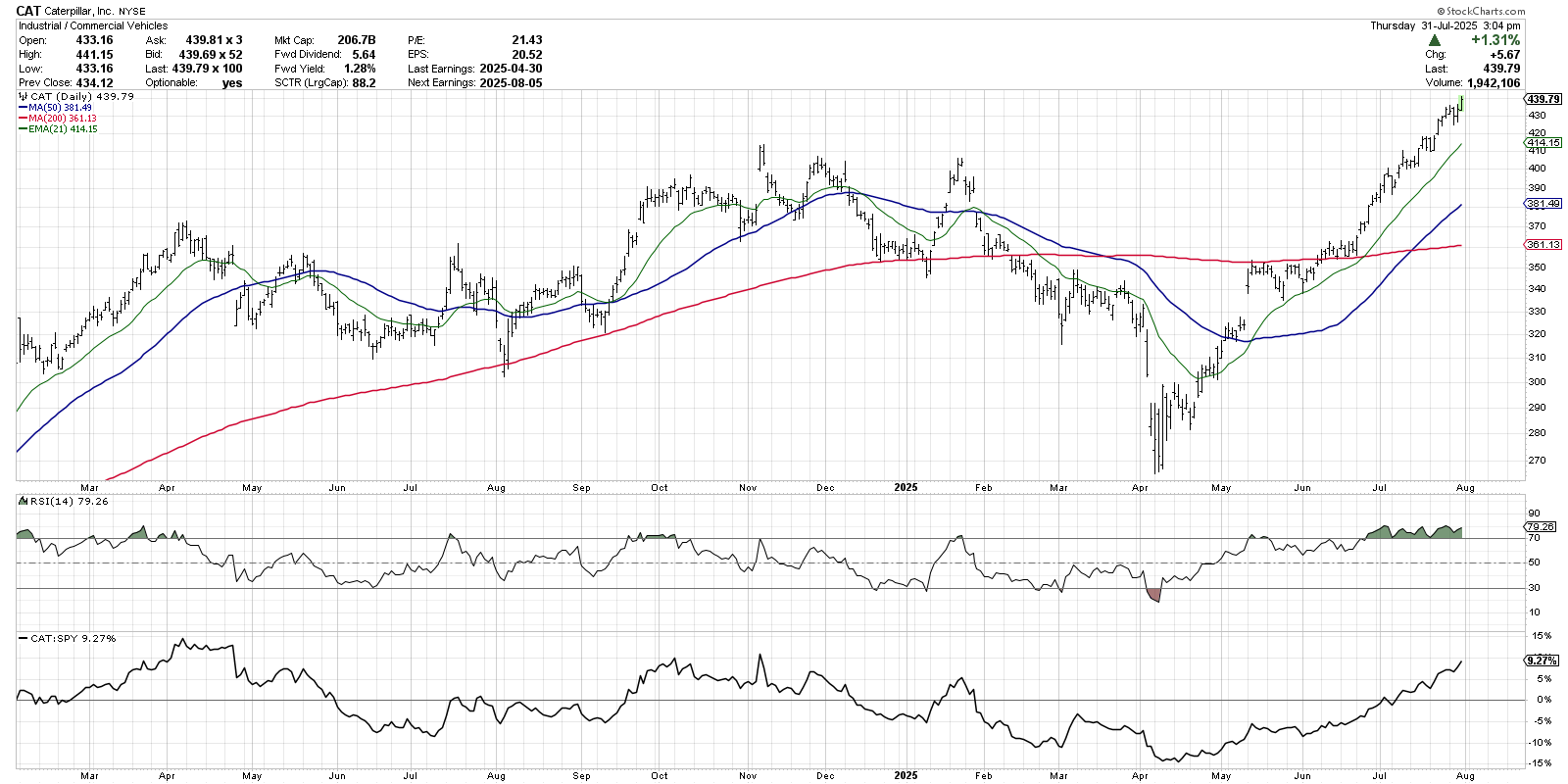The width and height of the screenshot is (1568, 784).
Task: Click the Next Earnings date 2025-08-05
Action: [510, 83]
